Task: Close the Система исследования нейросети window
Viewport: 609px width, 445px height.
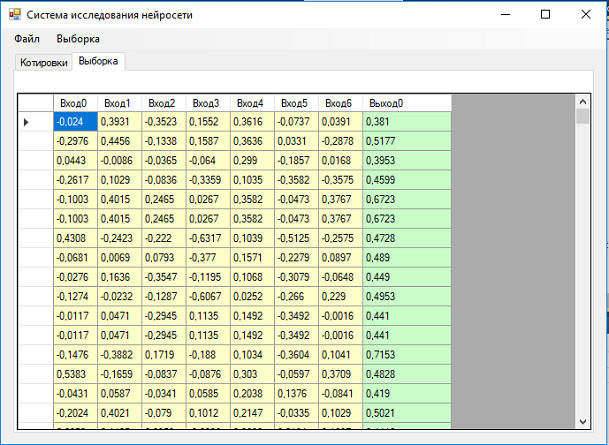Action: pos(586,14)
